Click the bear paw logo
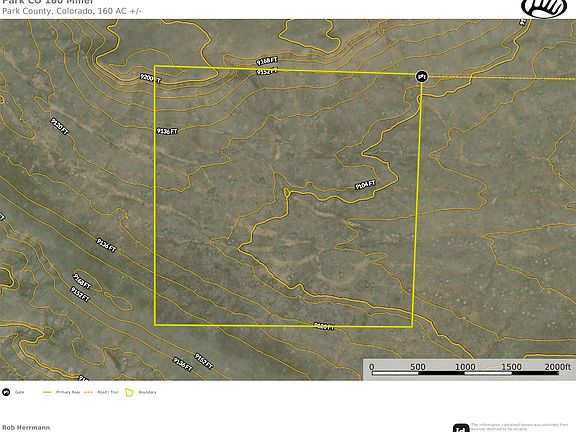The image size is (576, 432). click(544, 8)
